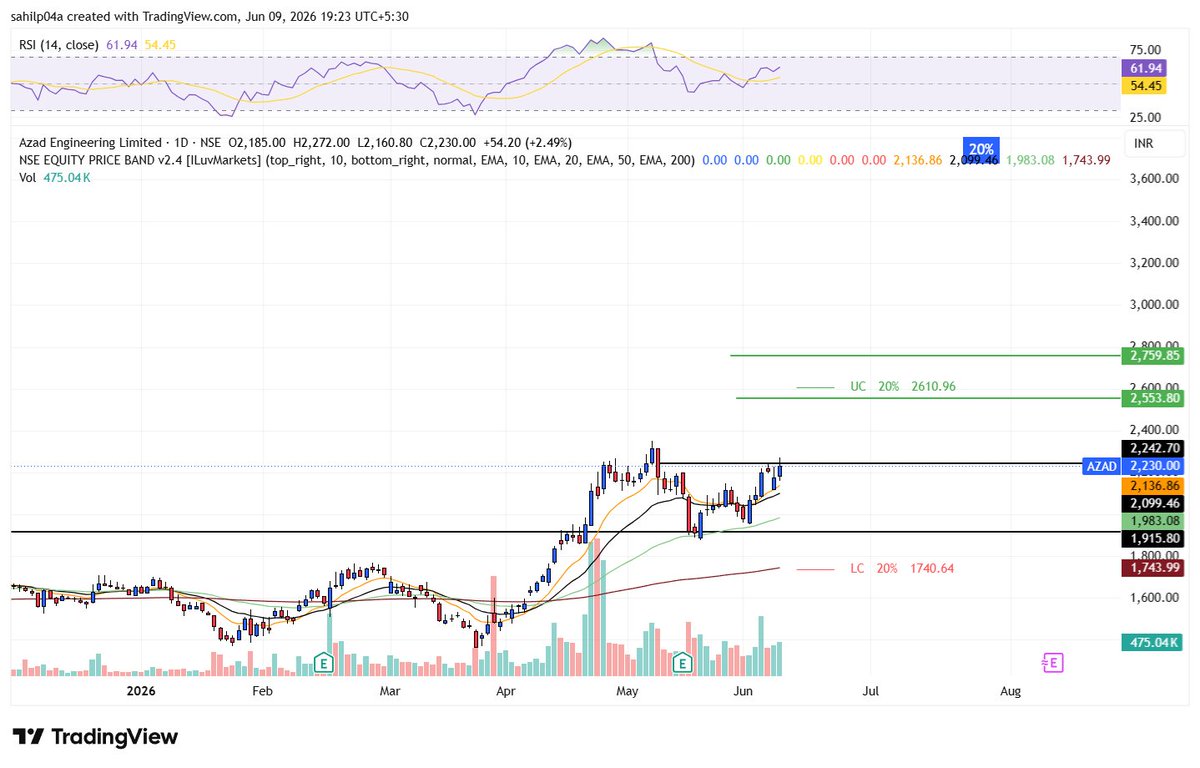Click the sahilp04a created with TradingView.com header text
Image resolution: width=1200 pixels, height=768 pixels.
pos(210,16)
